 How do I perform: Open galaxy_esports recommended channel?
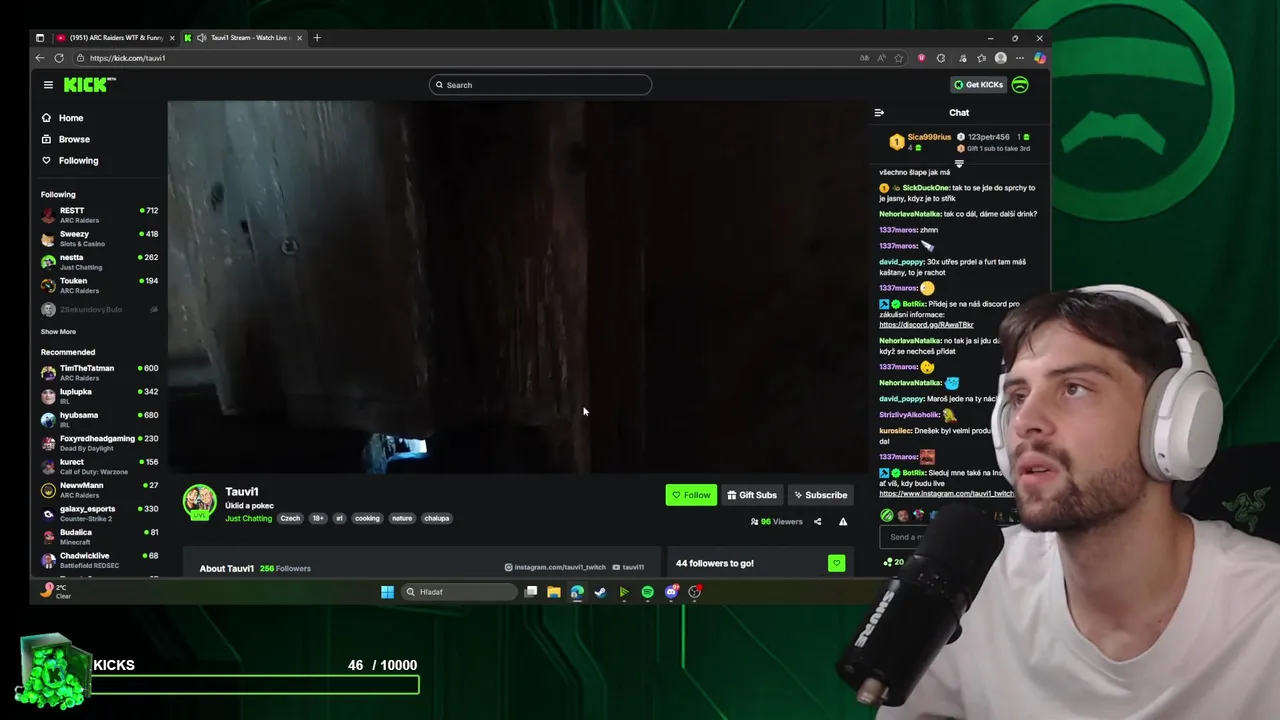(99, 513)
